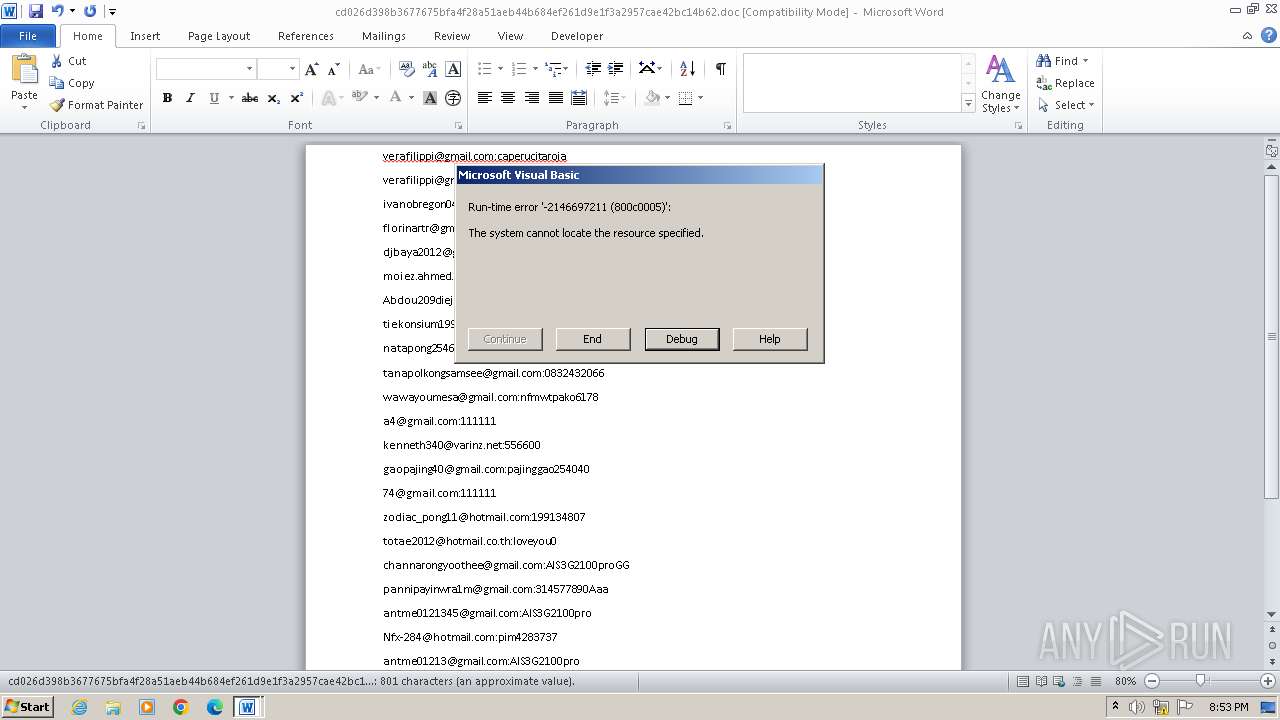Viewport: 1280px width, 720px height.
Task: Open Google Chrome from the taskbar
Action: 181,707
